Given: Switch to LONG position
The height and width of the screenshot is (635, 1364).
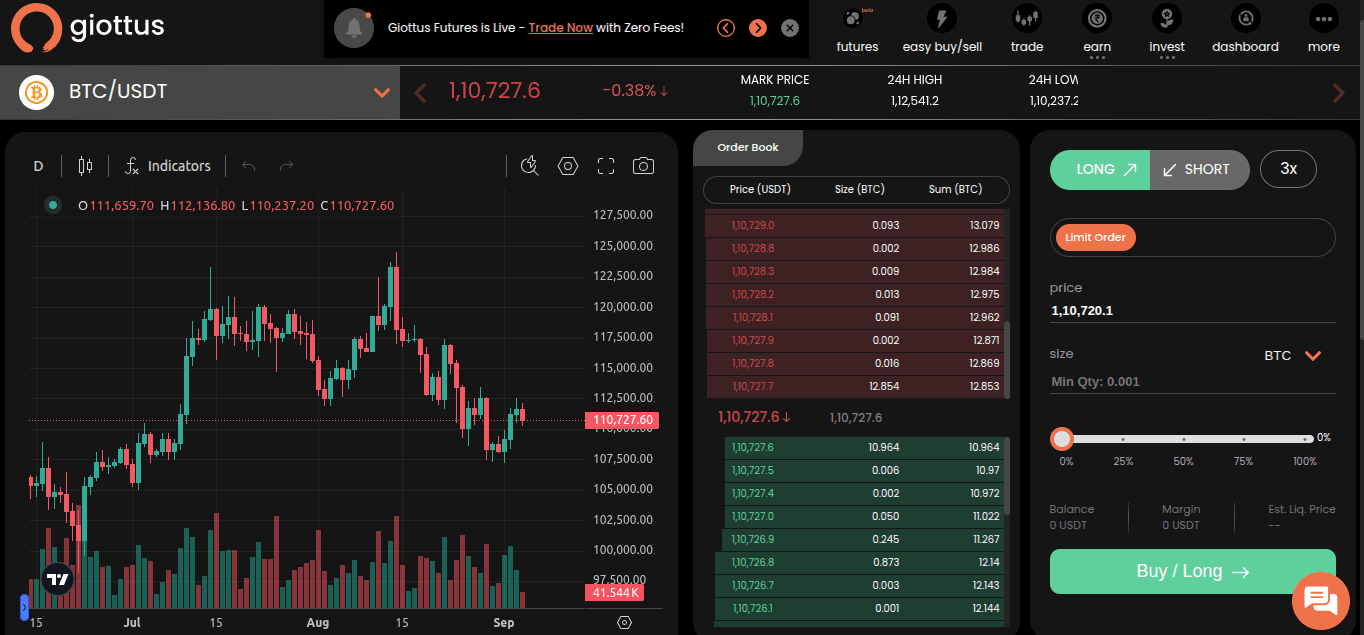Looking at the screenshot, I should click(x=1100, y=170).
